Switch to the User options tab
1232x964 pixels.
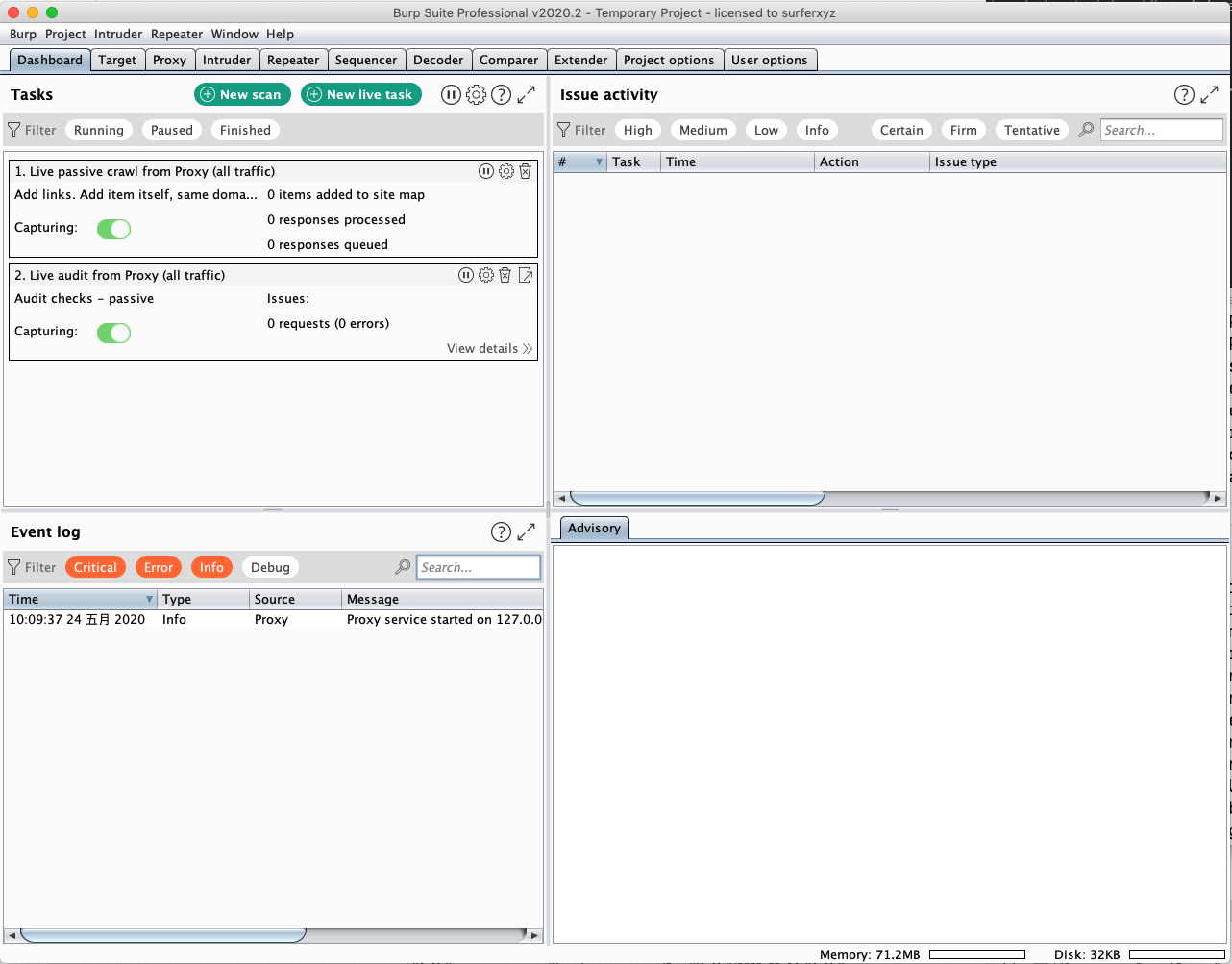(x=770, y=60)
